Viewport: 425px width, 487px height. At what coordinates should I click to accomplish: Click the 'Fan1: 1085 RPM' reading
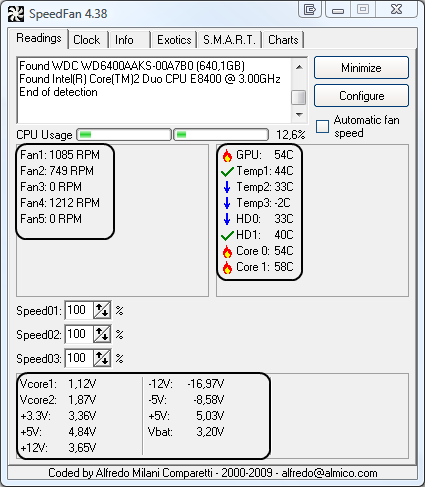pyautogui.click(x=60, y=155)
